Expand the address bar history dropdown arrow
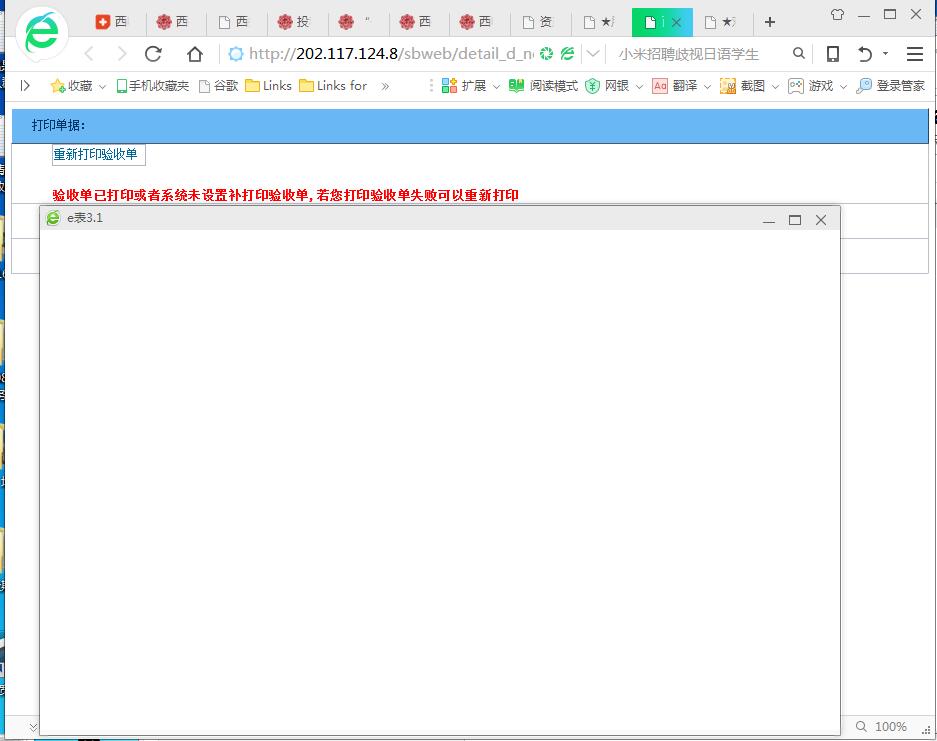937x741 pixels. click(593, 54)
